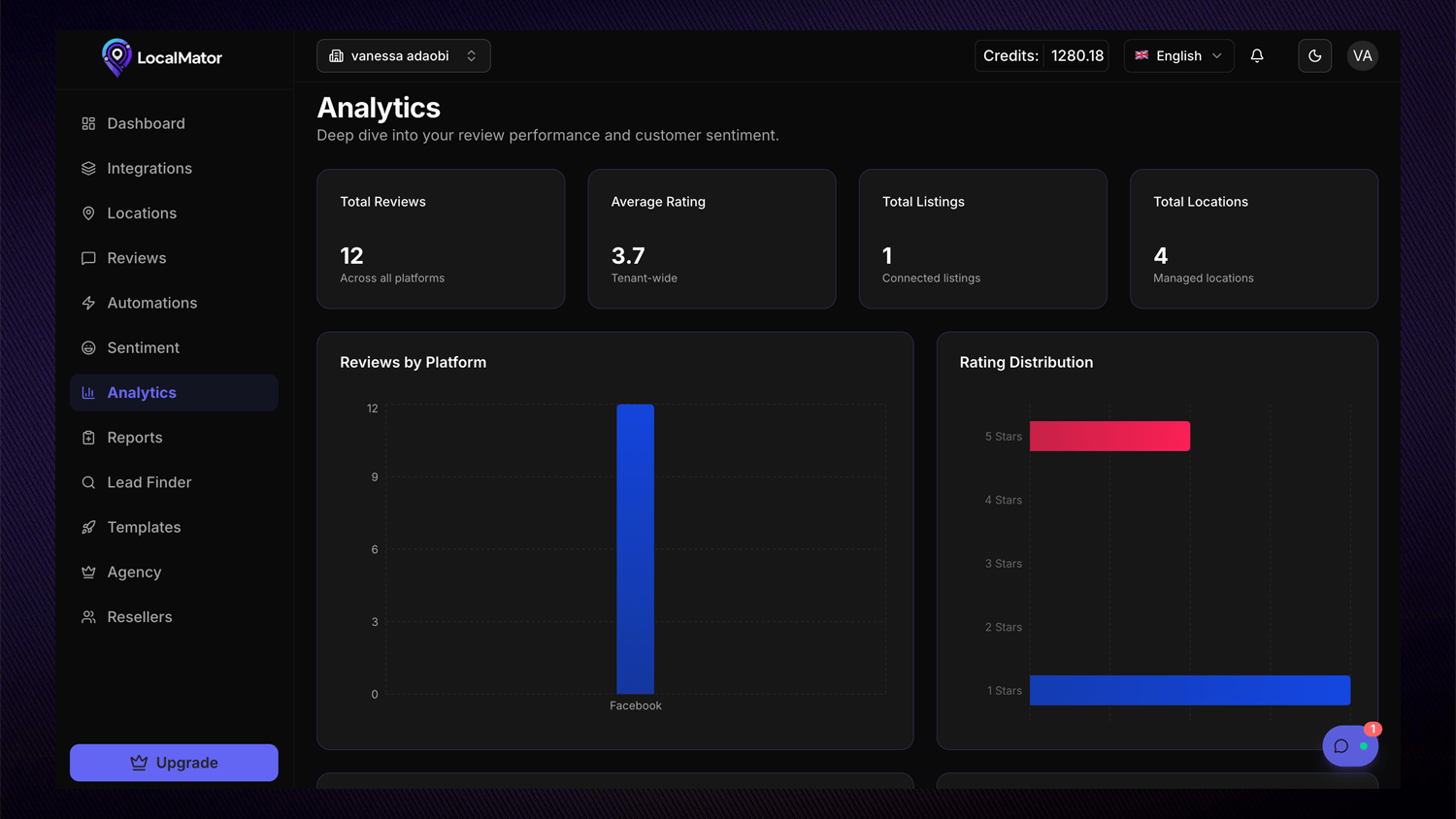Screen dimensions: 1456x819
Task: Select the Dashboard icon in the sidebar
Action: click(x=88, y=123)
